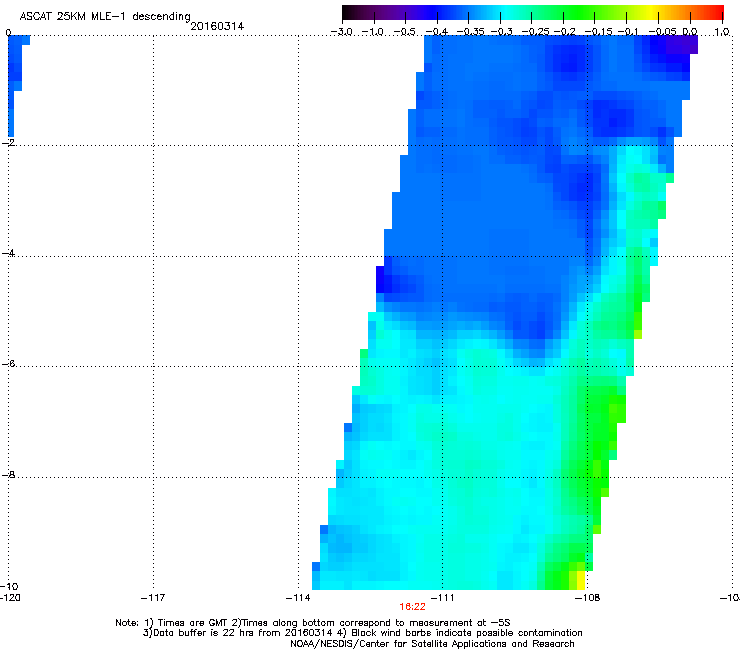Click the longitude axis label '-114'
The image size is (740, 650).
click(298, 598)
